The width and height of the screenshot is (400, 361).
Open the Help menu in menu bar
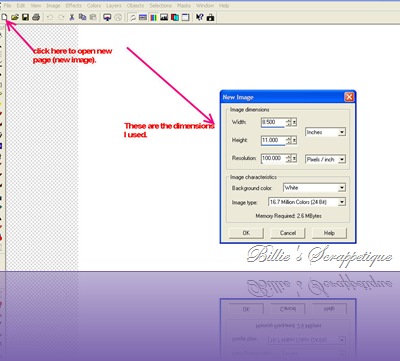(x=224, y=5)
